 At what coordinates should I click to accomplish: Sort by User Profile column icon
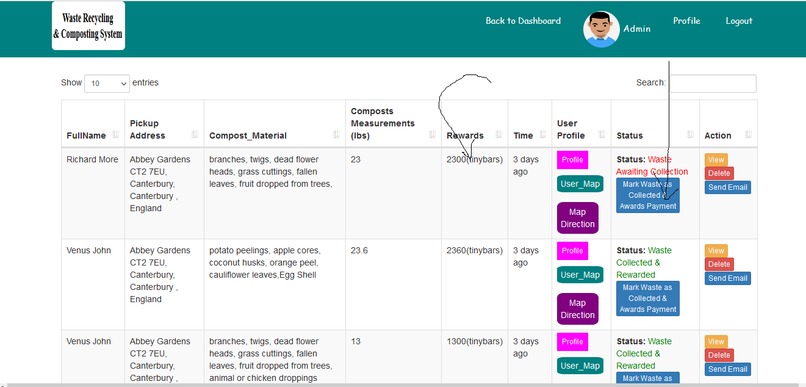[602, 135]
